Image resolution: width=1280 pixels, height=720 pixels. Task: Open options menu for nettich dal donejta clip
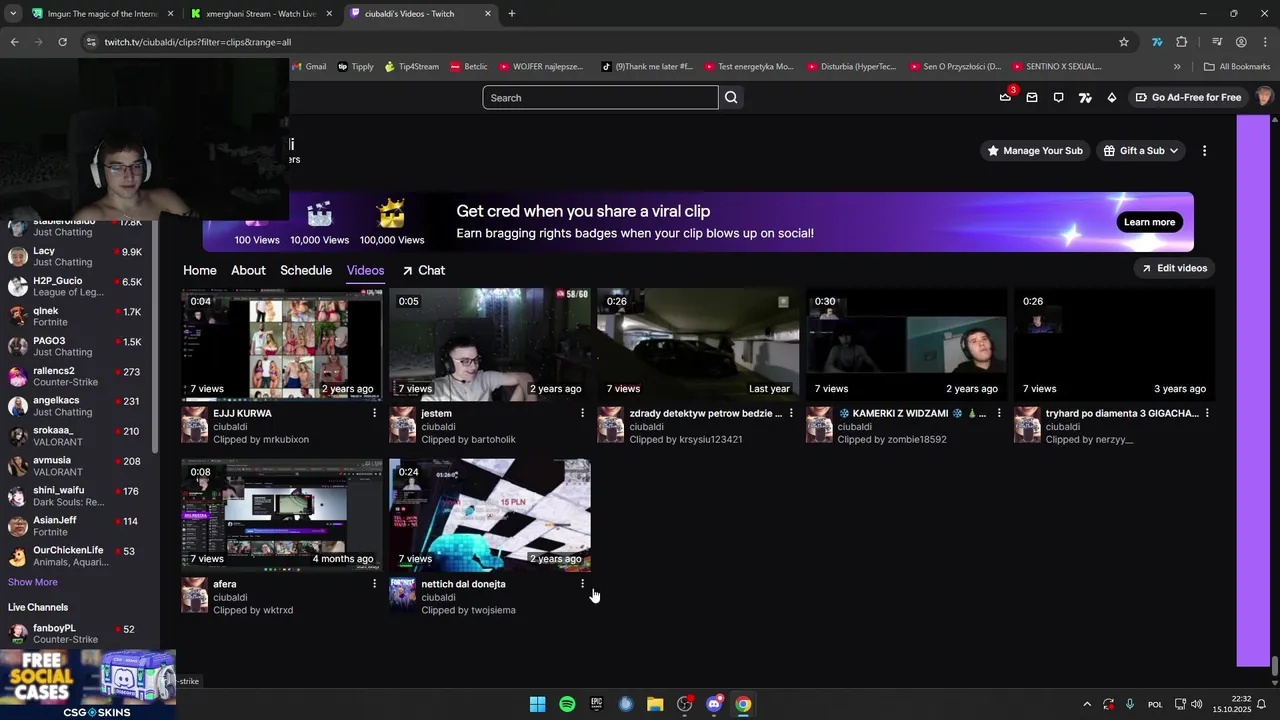click(x=583, y=583)
